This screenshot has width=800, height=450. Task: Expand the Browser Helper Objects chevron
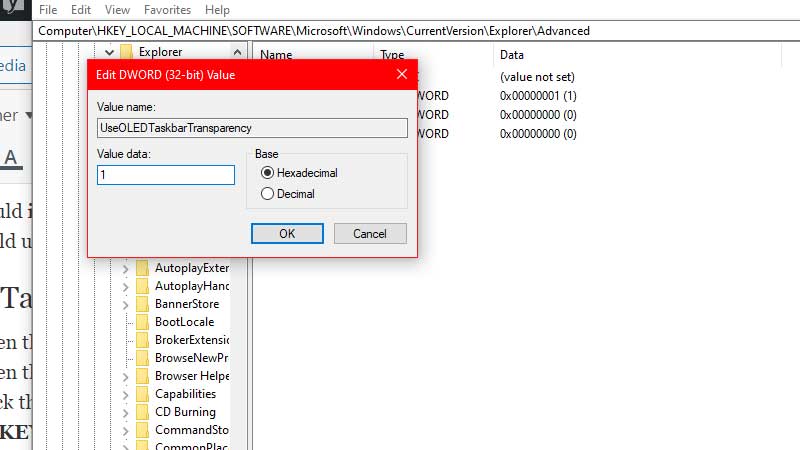tap(126, 377)
